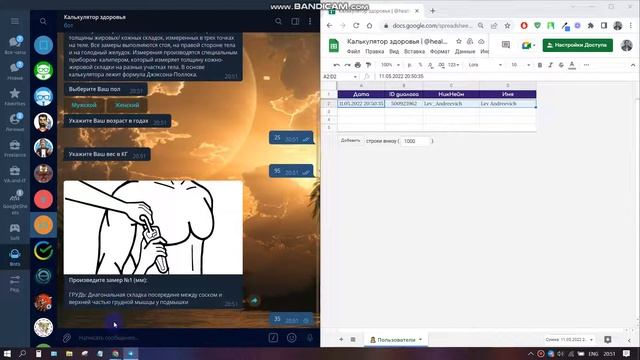Viewport: 640px width, 360px height.
Task: Toggle the Telegram right info side panel
Action: pos(295,21)
